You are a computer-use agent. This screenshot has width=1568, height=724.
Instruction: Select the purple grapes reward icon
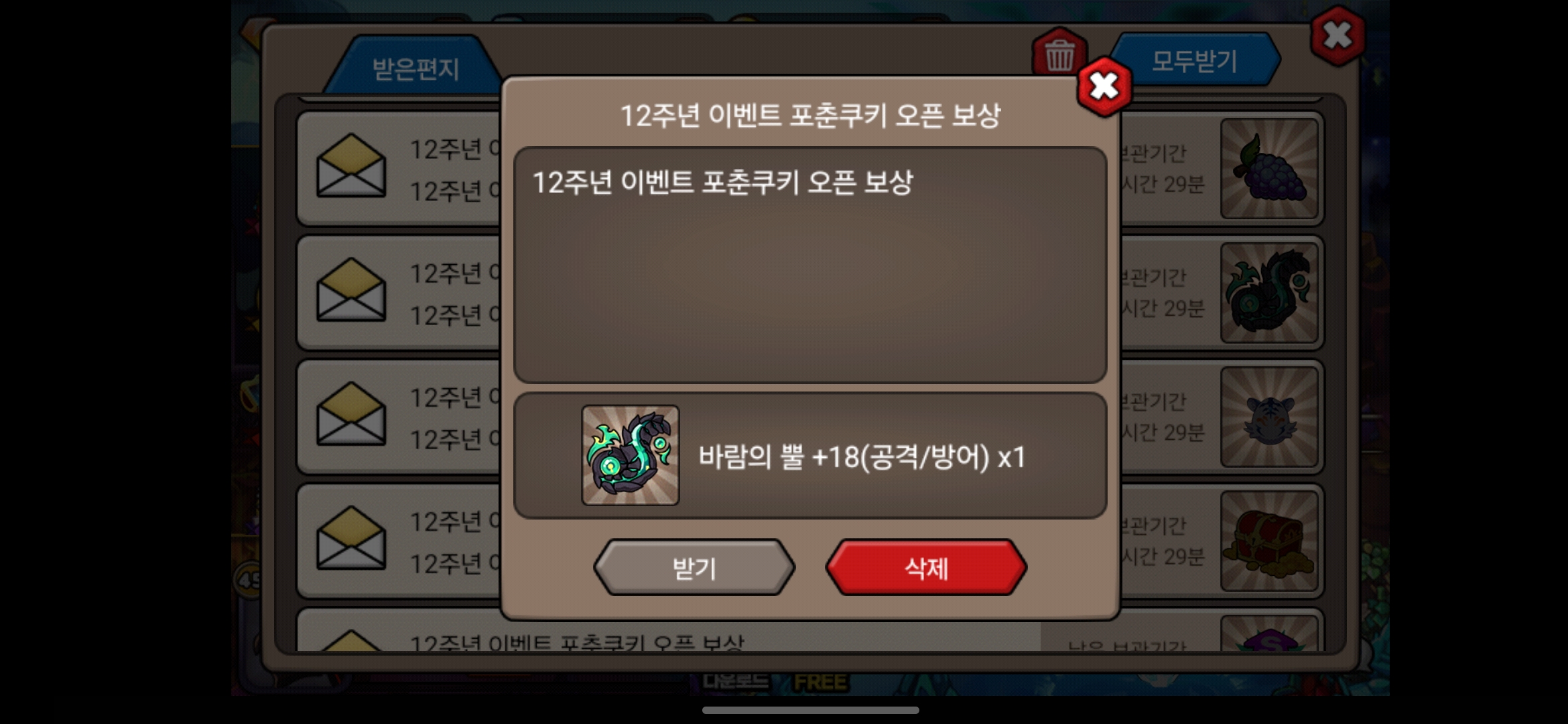pos(1269,168)
